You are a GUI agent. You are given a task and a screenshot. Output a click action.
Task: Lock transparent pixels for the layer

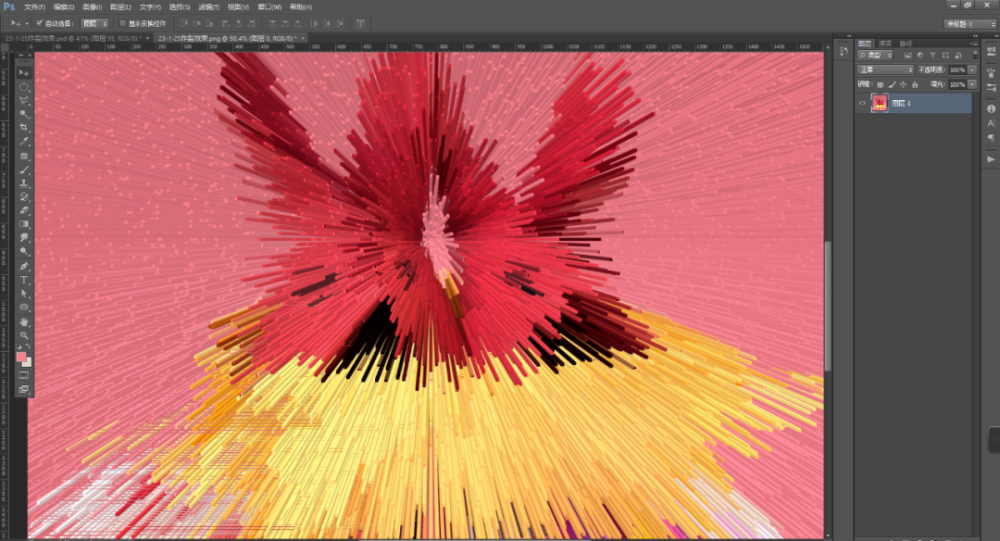[x=880, y=84]
